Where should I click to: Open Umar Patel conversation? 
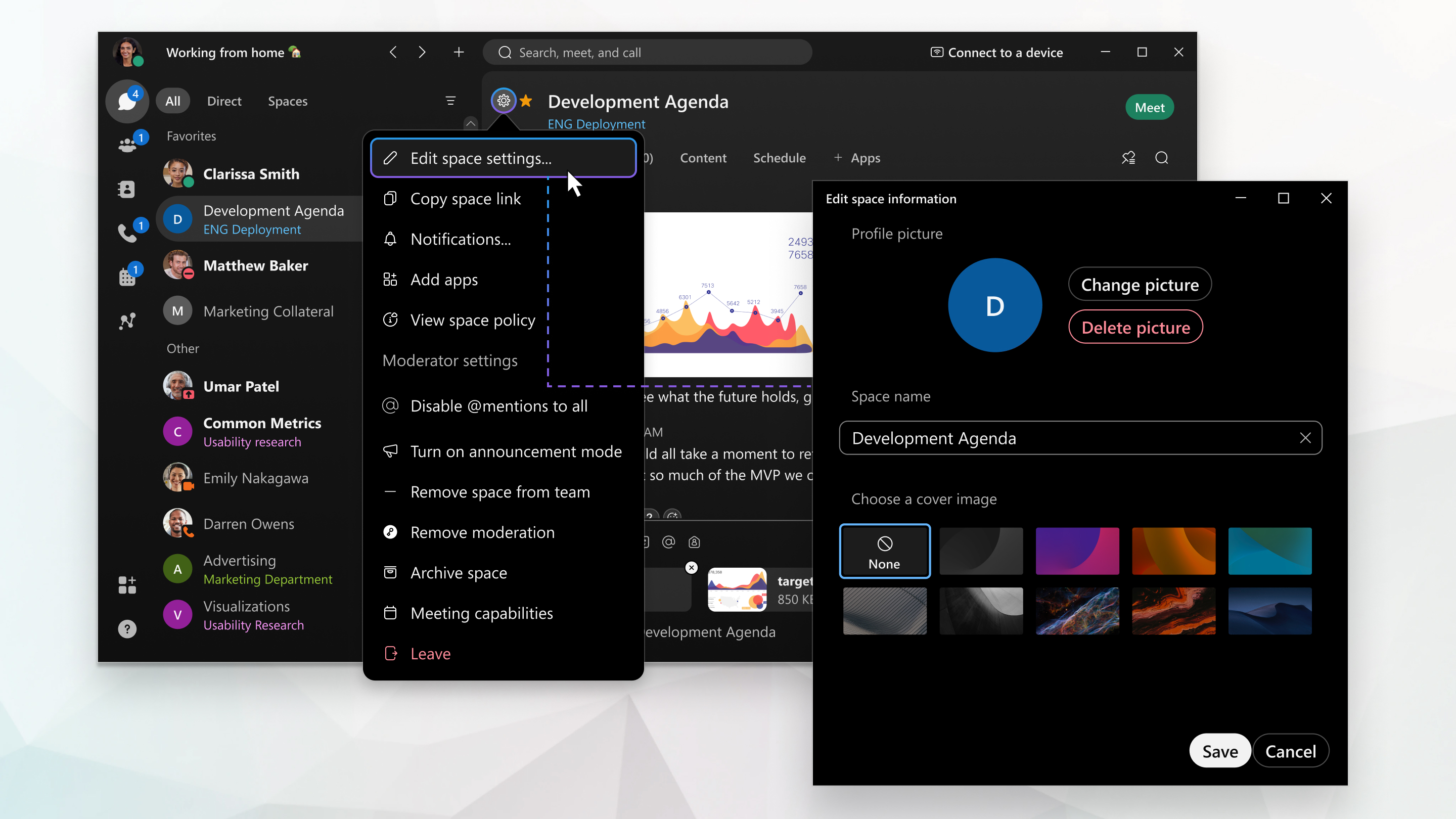coord(259,386)
